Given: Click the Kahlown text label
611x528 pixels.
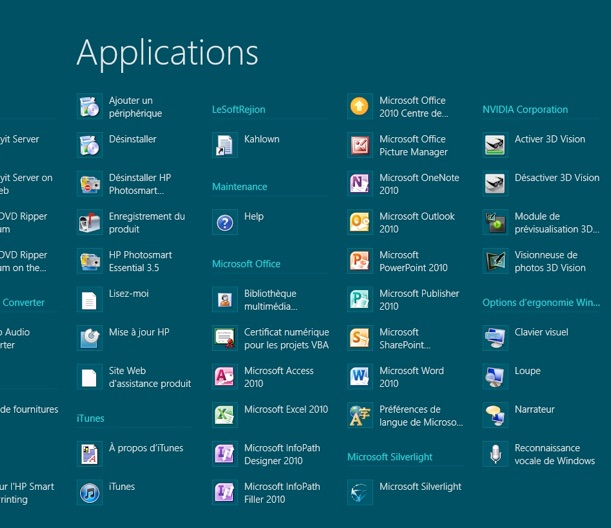Looking at the screenshot, I should 261,139.
